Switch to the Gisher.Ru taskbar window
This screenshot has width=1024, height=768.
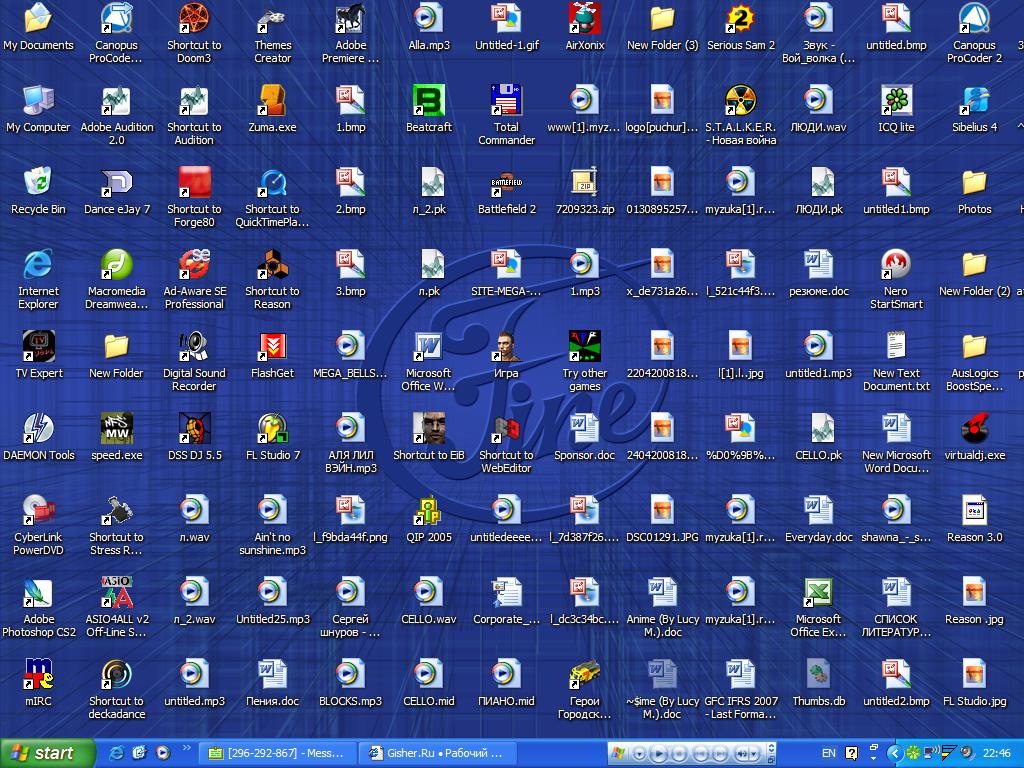pyautogui.click(x=437, y=753)
